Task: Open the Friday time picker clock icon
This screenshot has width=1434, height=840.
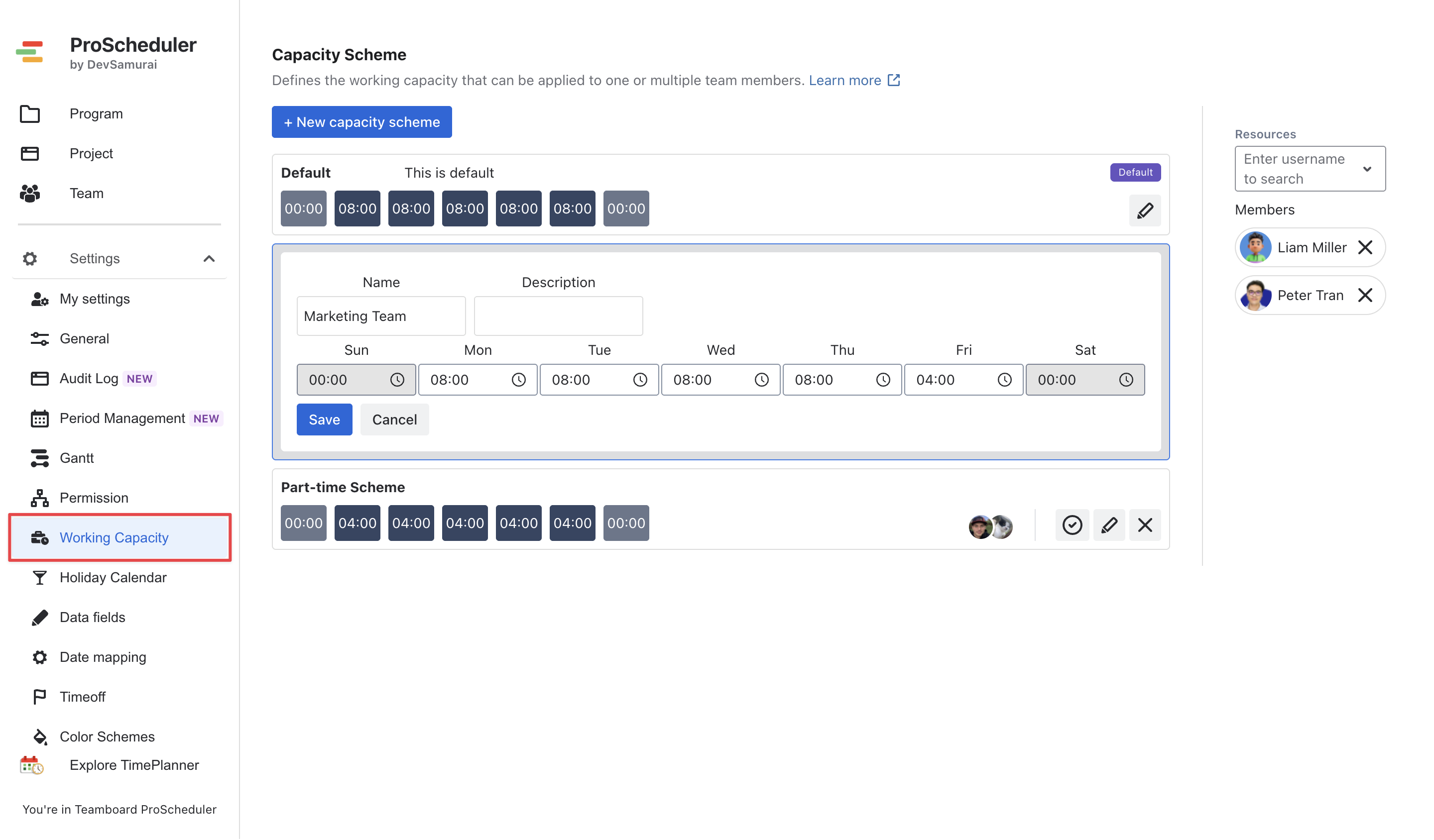Action: point(1004,380)
